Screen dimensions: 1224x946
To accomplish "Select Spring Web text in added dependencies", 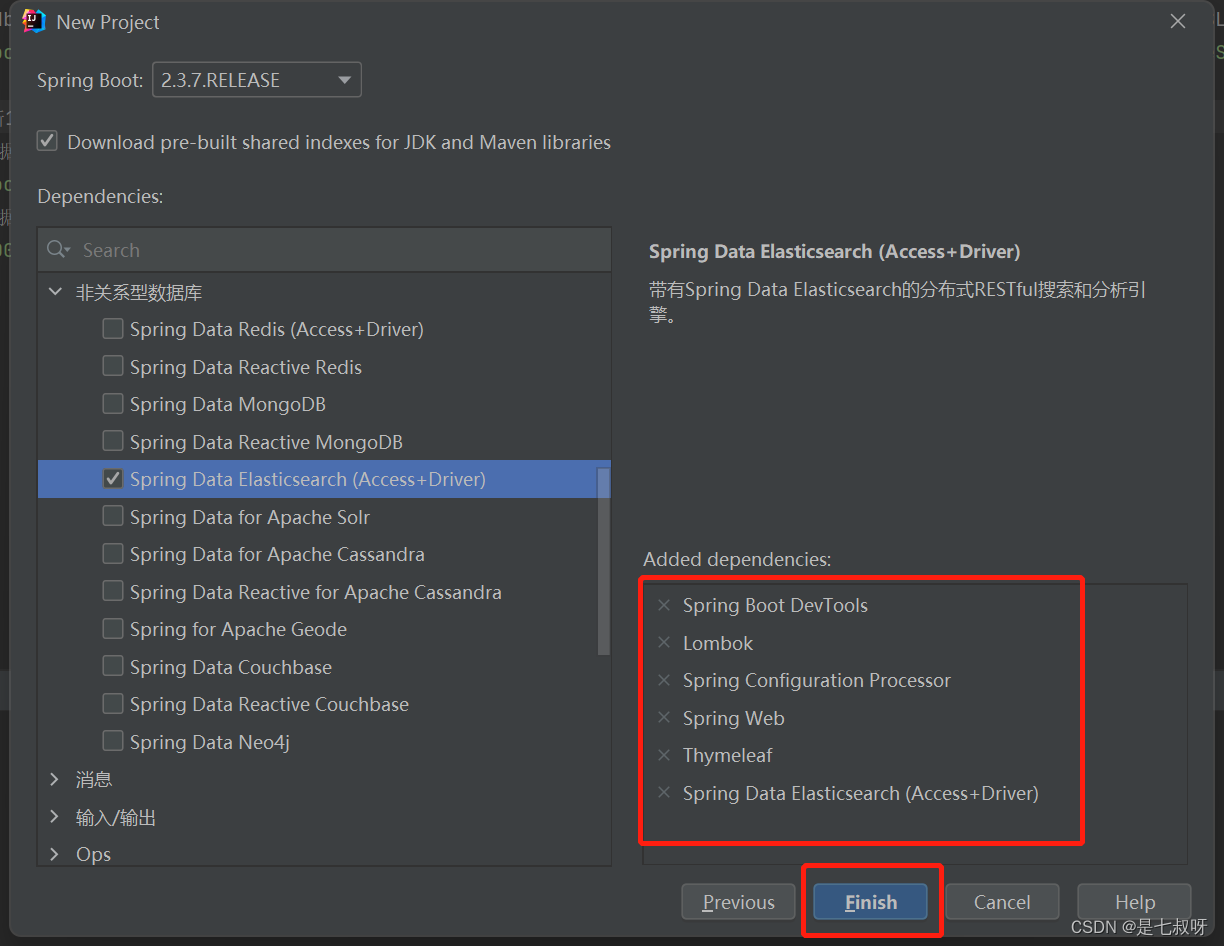I will [733, 718].
